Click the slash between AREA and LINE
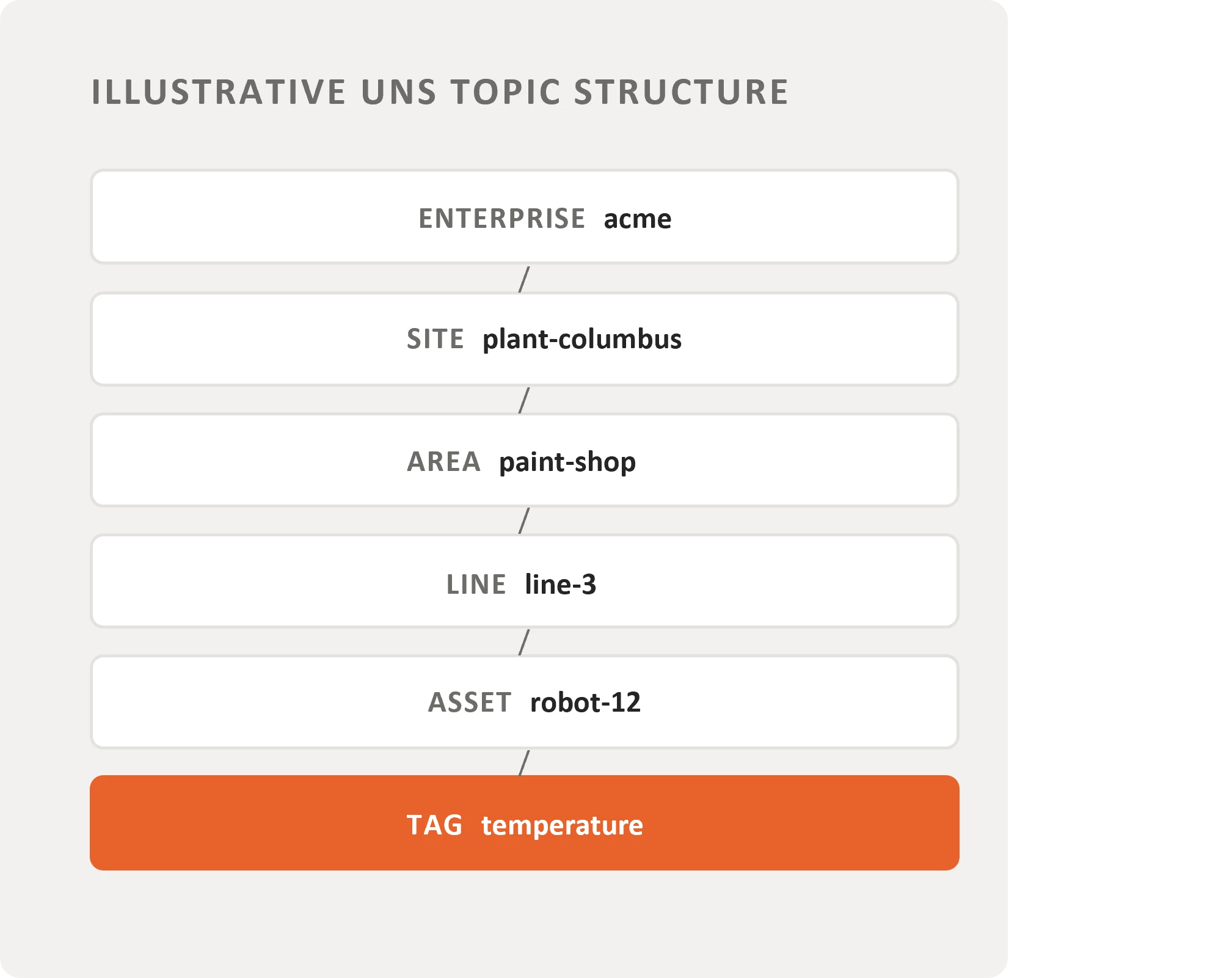 [x=524, y=520]
